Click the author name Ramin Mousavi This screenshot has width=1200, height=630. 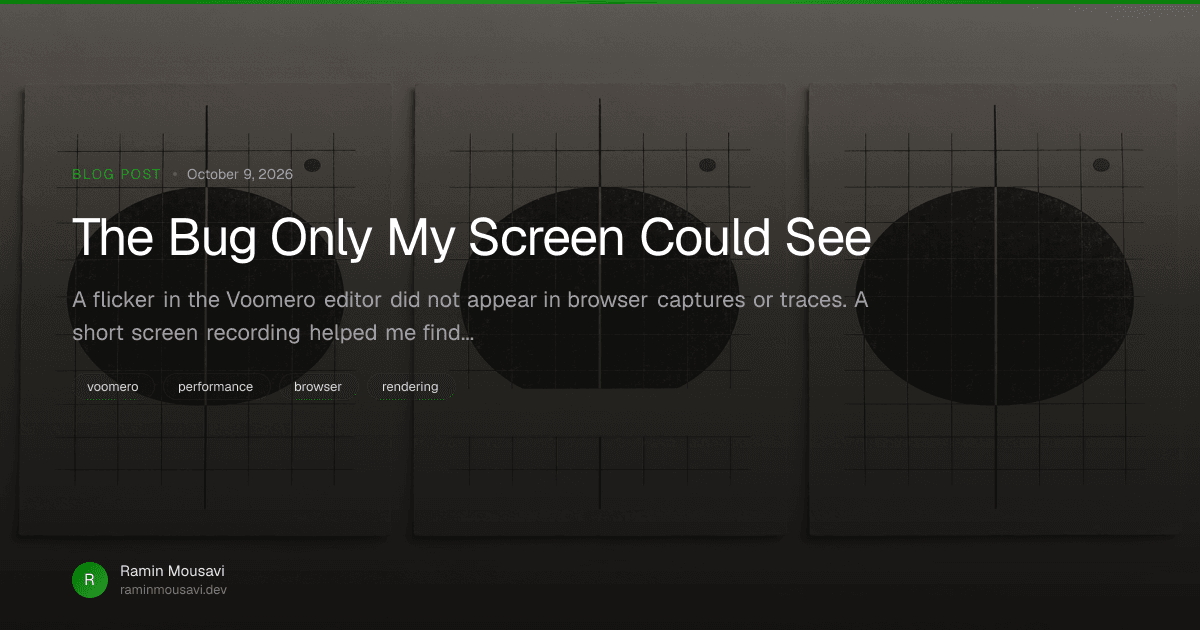click(172, 571)
